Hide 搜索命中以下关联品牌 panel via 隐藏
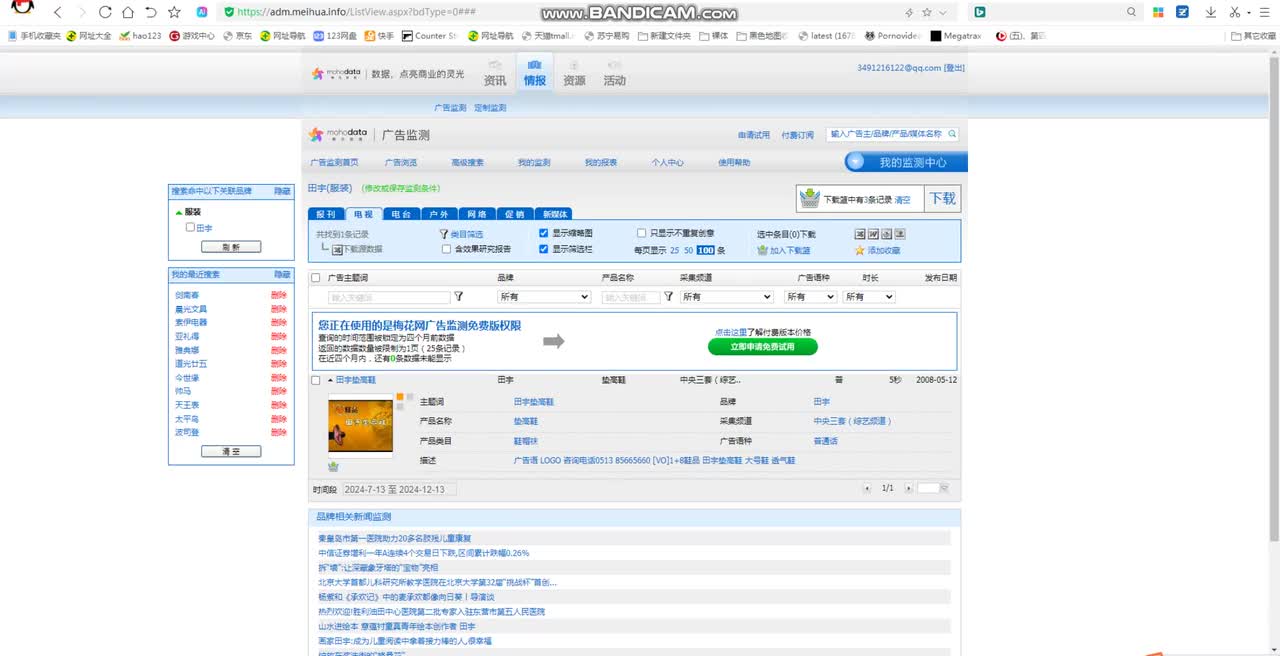Viewport: 1280px width, 656px height. [x=283, y=190]
